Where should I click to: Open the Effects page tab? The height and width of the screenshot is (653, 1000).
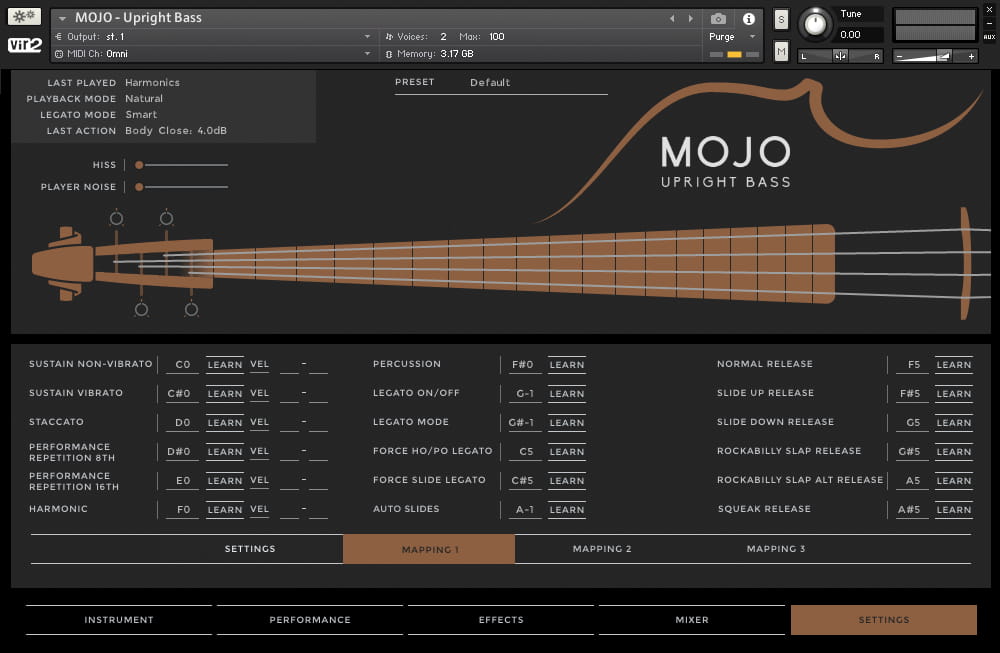point(501,620)
